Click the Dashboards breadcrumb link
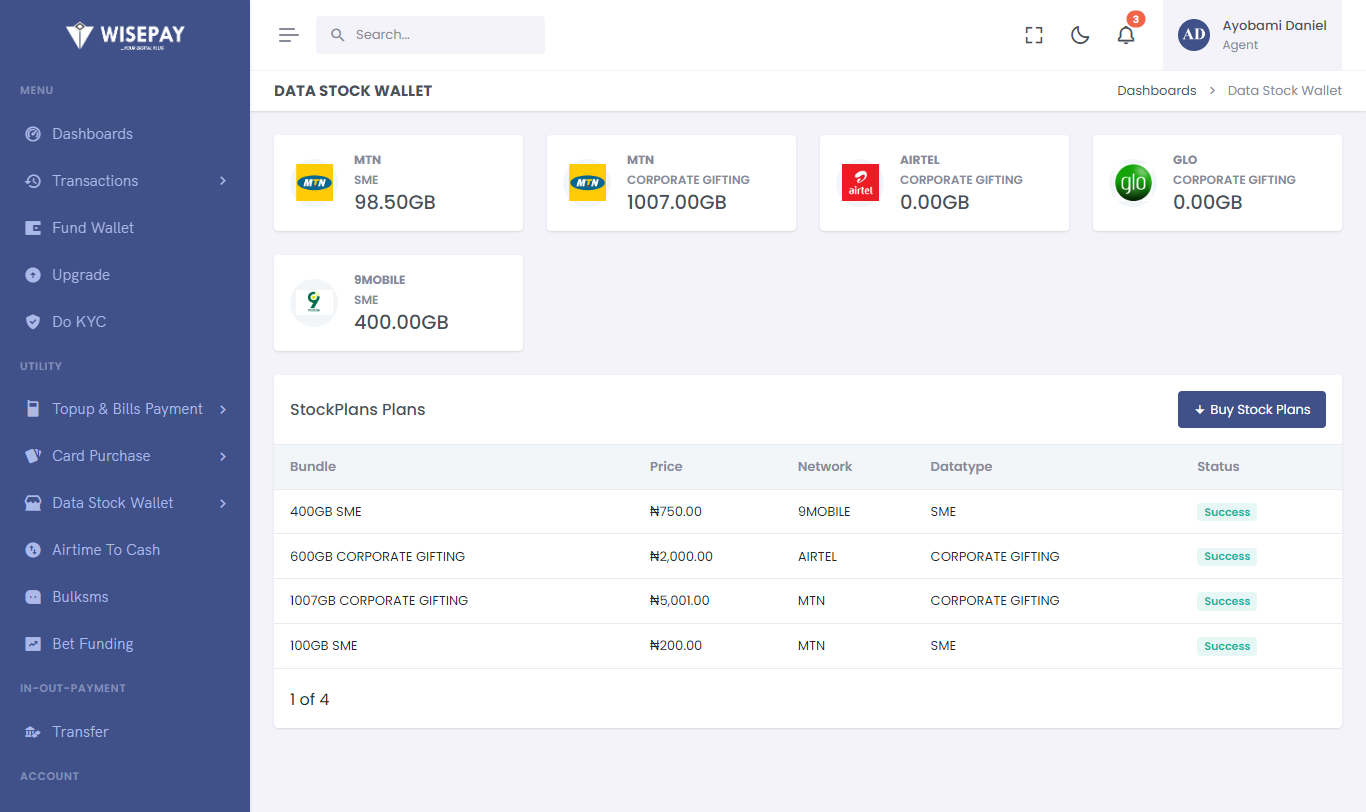Image resolution: width=1366 pixels, height=812 pixels. (x=1156, y=91)
